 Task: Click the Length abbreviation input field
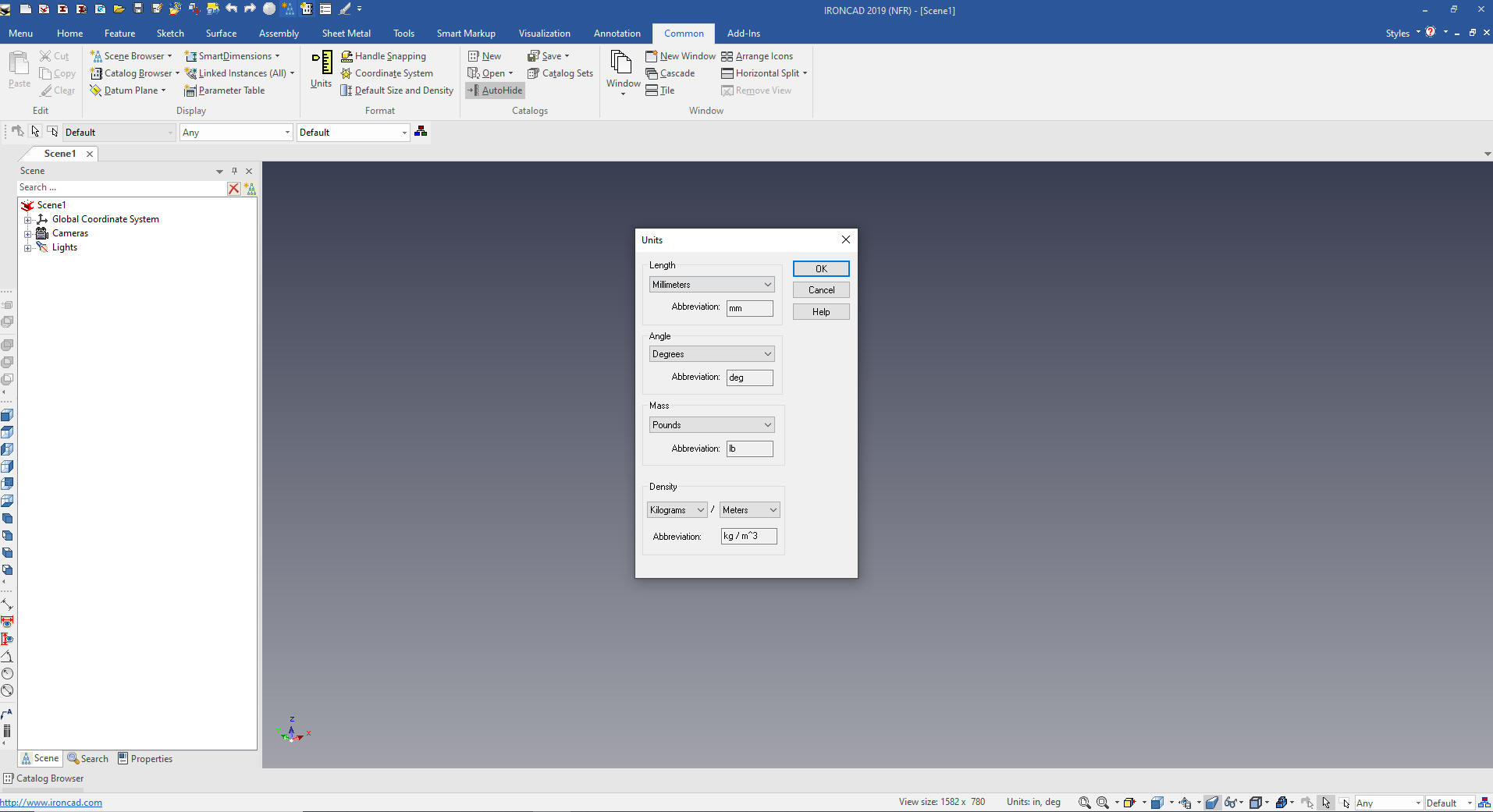pos(749,308)
